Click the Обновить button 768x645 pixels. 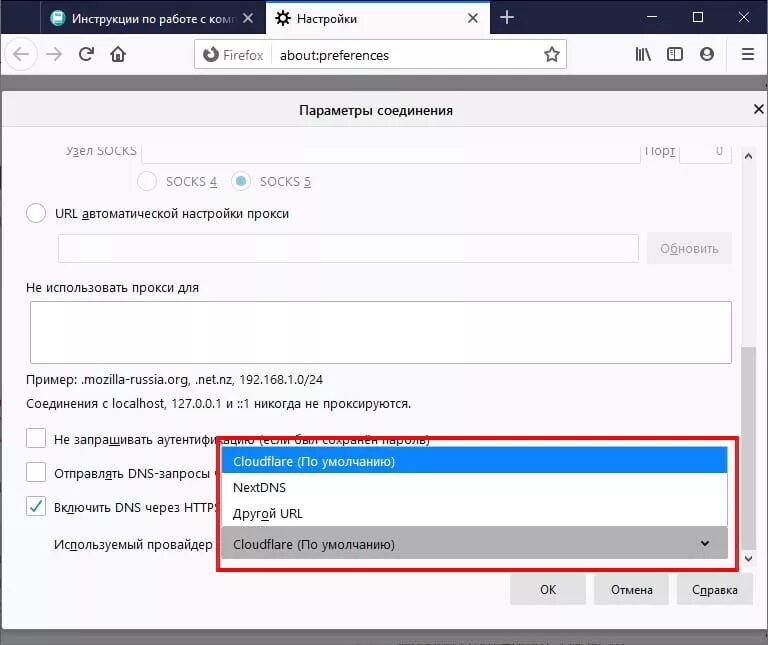(689, 248)
